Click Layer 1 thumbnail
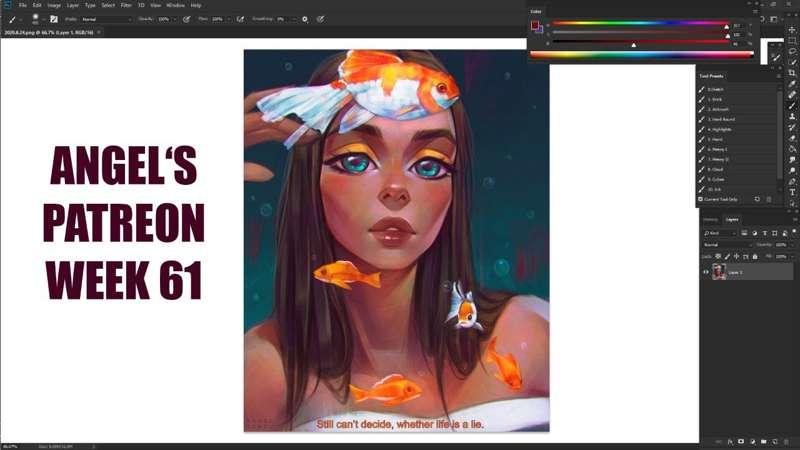This screenshot has height=450, width=800. 719,272
